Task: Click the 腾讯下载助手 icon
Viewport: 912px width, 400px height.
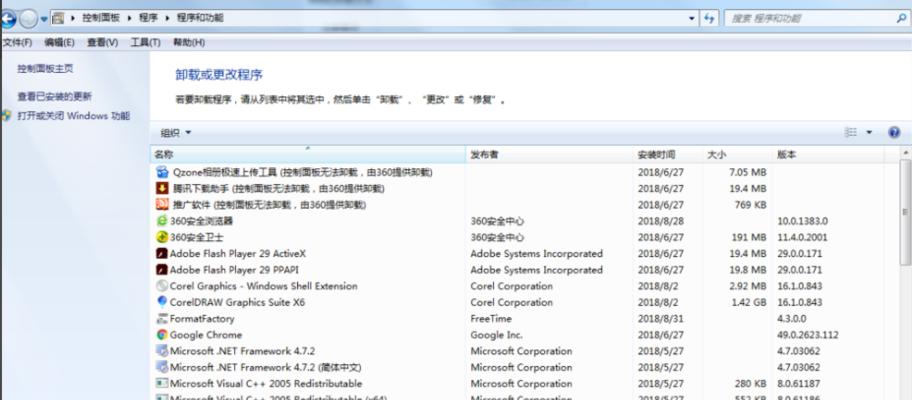Action: [x=162, y=188]
